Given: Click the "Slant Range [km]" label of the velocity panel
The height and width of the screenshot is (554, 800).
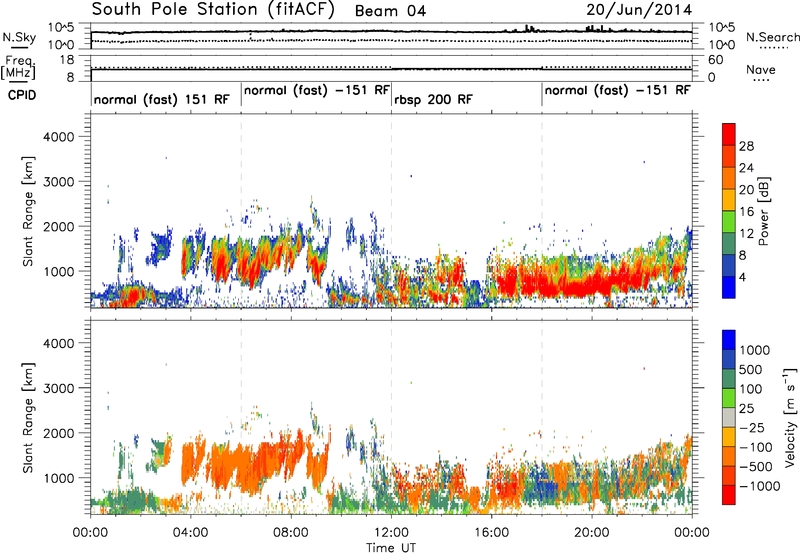Looking at the screenshot, I should 28,417.
